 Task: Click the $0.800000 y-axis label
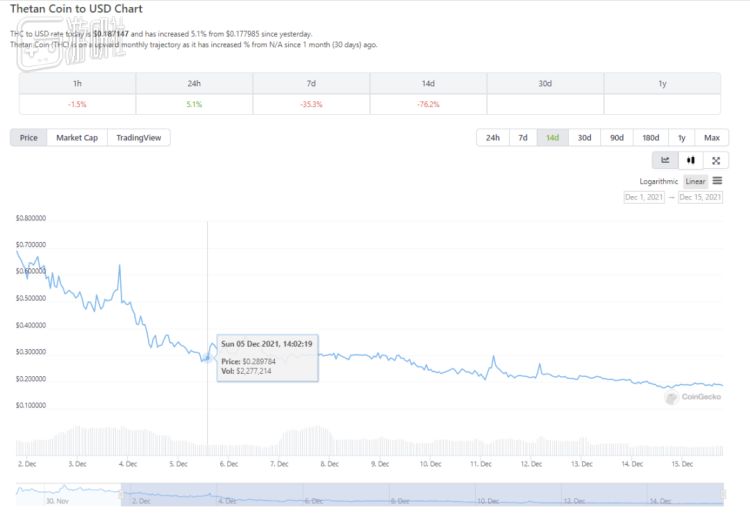(31, 218)
